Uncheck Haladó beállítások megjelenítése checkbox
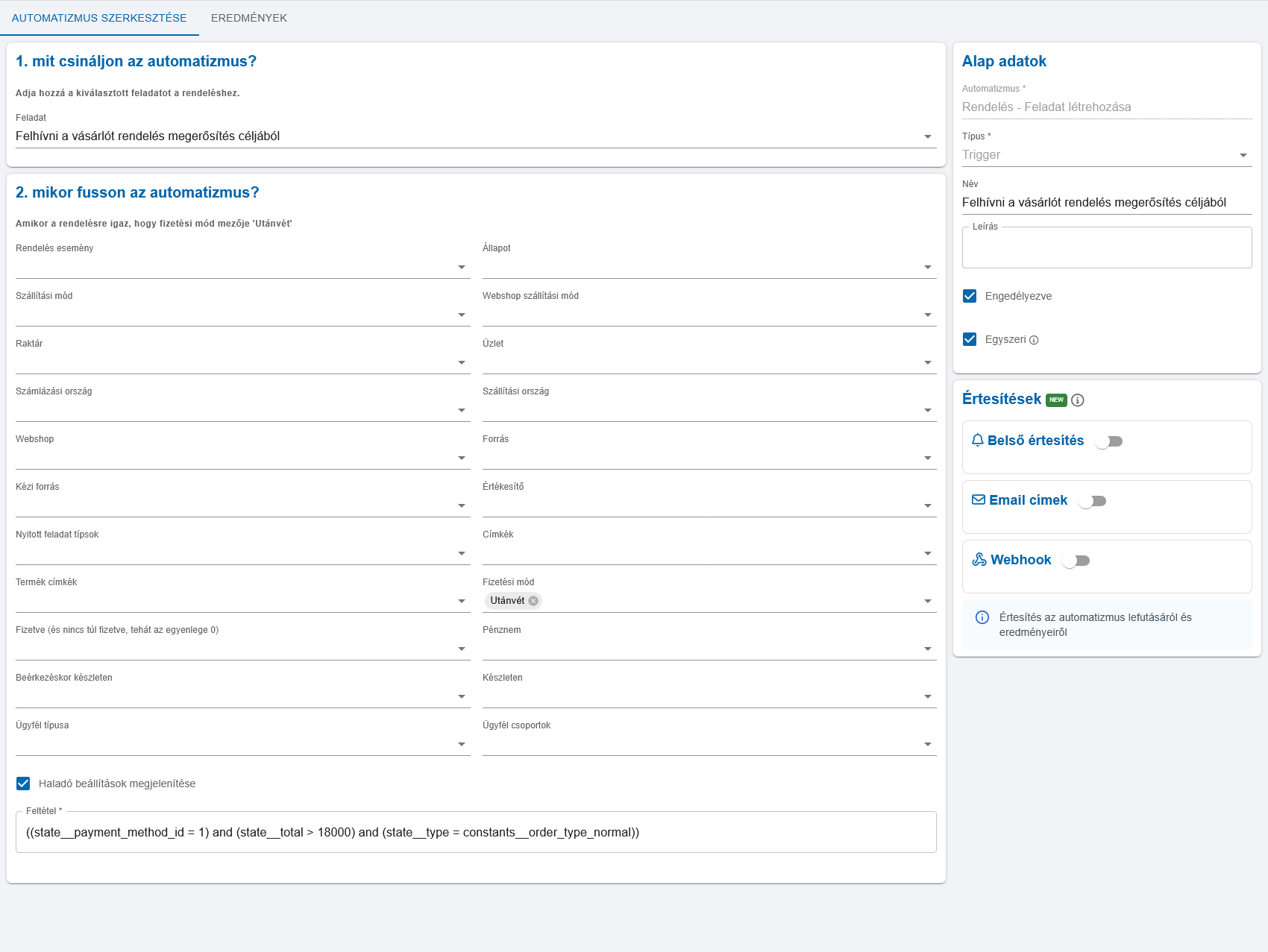The image size is (1268, 952). (x=23, y=784)
